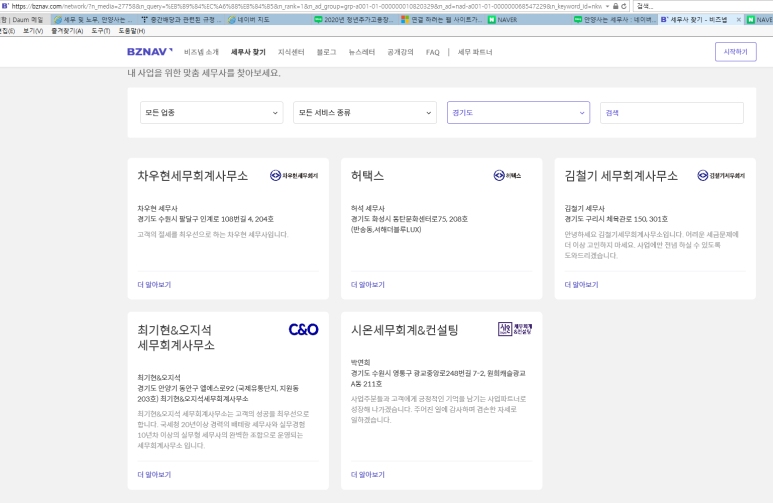The width and height of the screenshot is (773, 503).
Task: Click address 경기도 수원시 팔달구 인계로 108번길 4
Action: coord(206,219)
